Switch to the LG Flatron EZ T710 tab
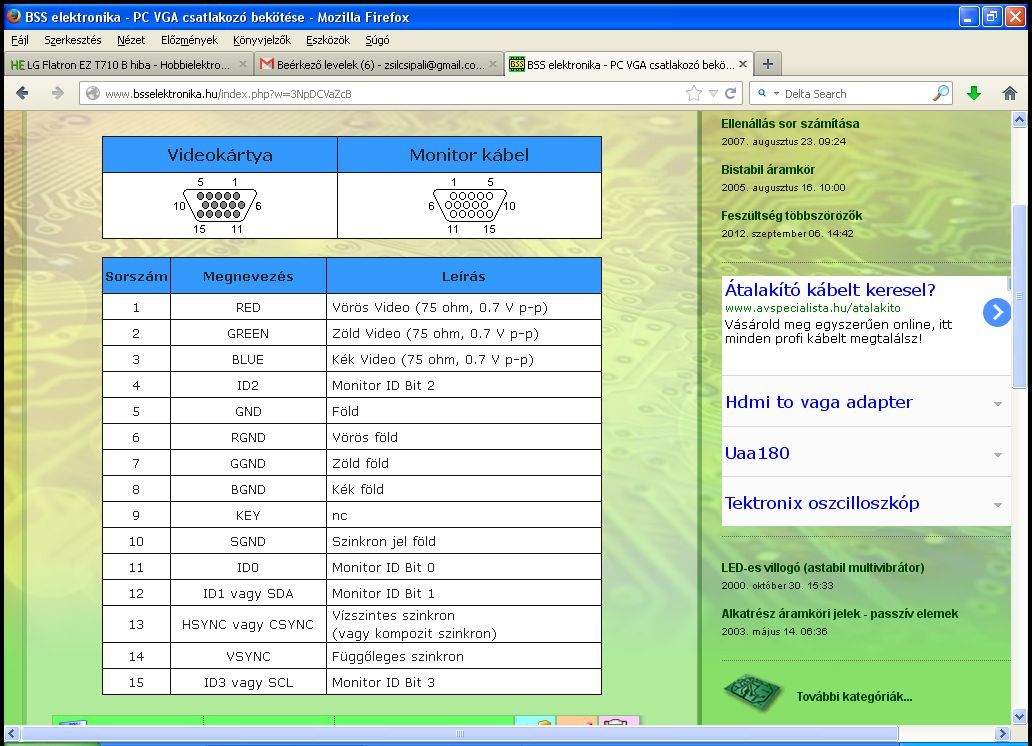The image size is (1032, 746). 128,65
